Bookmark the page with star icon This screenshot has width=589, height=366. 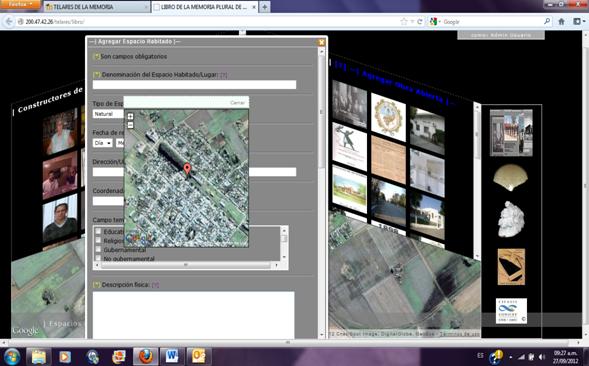pyautogui.click(x=404, y=22)
